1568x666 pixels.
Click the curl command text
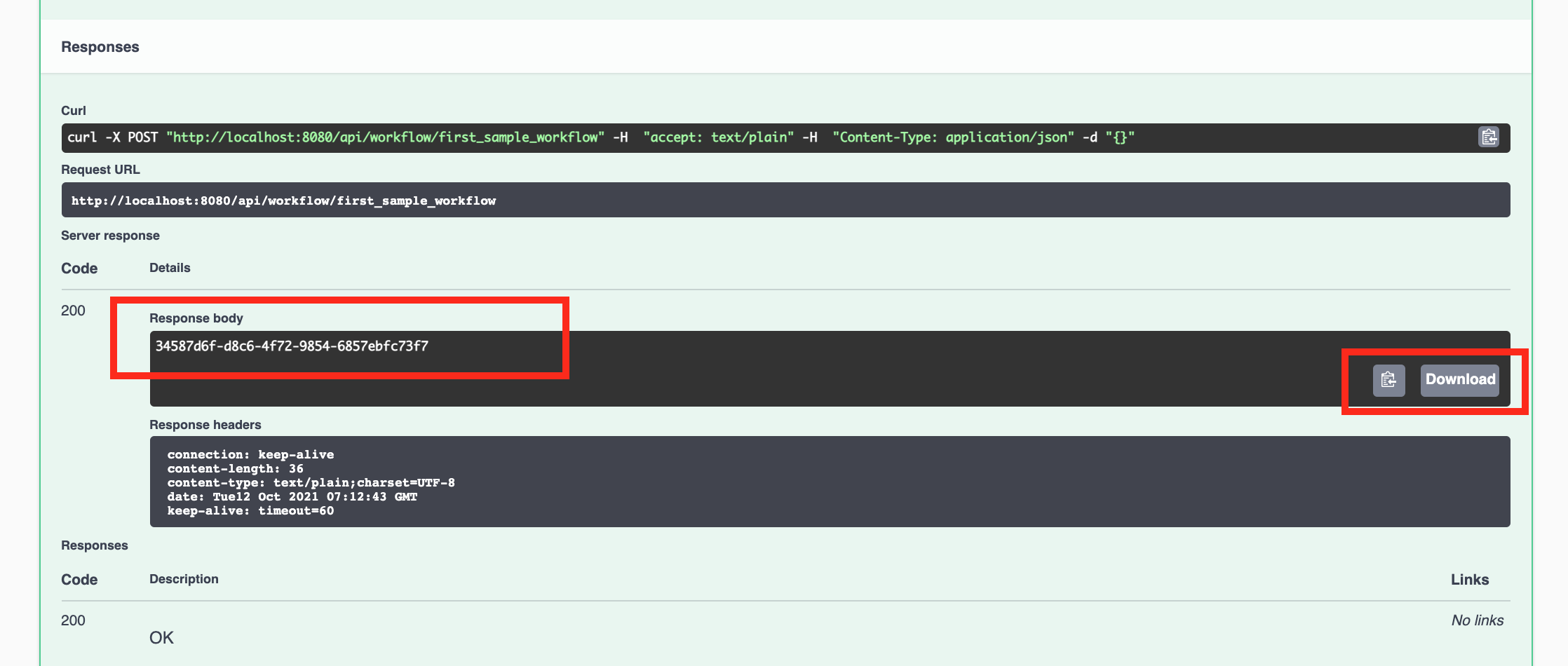click(x=600, y=137)
